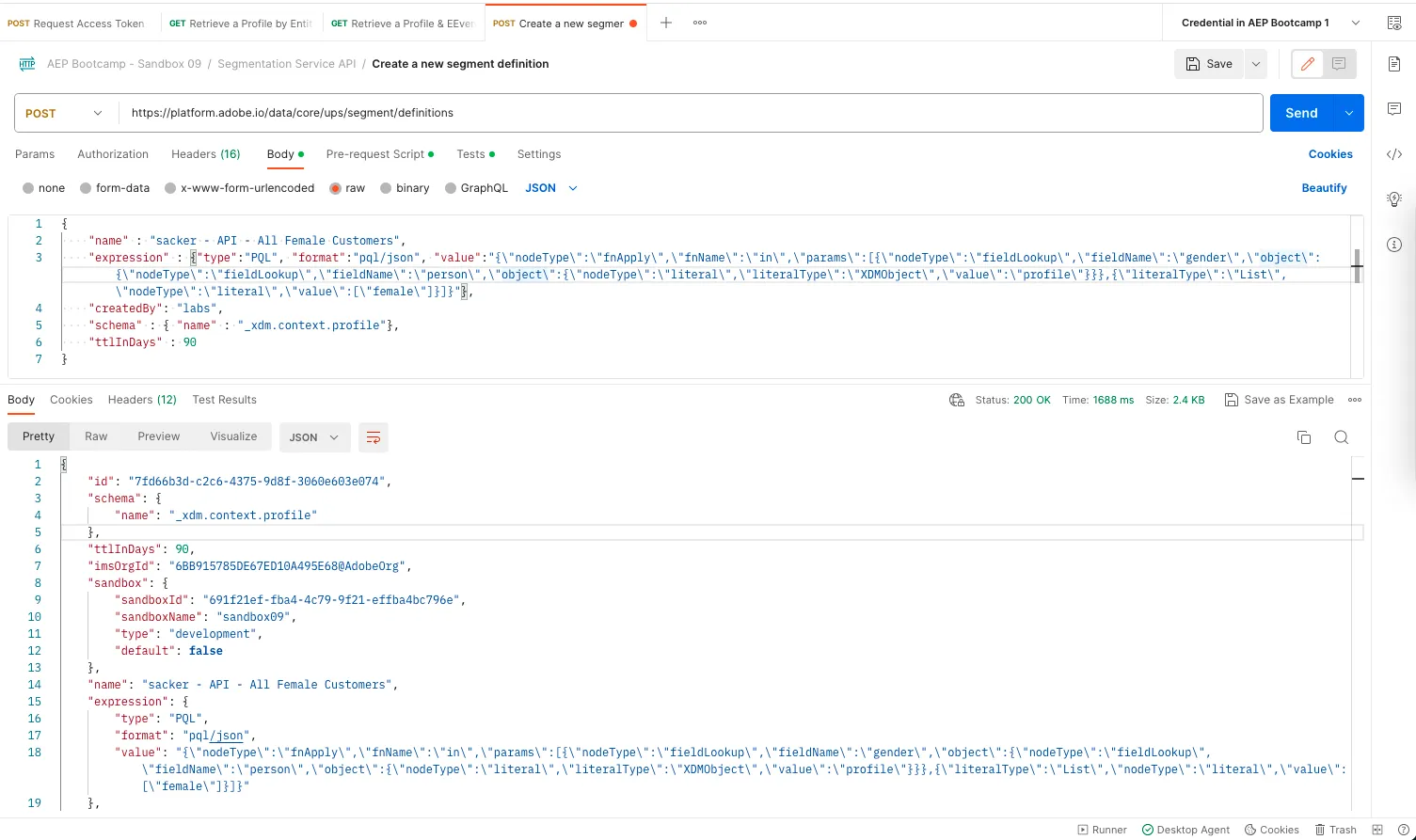Screen dimensions: 1416x840
Task: Toggle line wrap in response viewer
Action: (374, 437)
